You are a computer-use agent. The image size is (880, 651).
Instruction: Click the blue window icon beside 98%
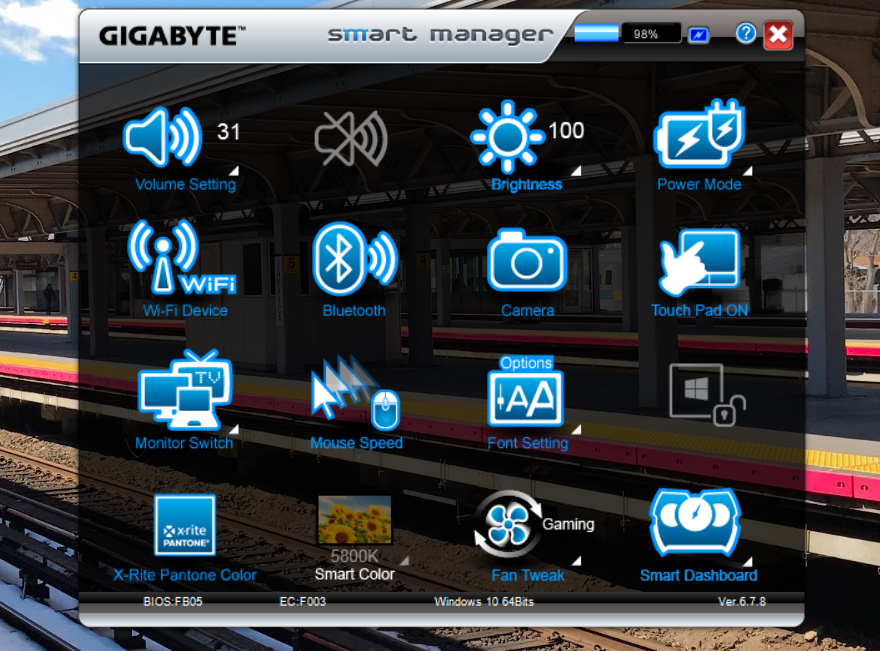(699, 35)
